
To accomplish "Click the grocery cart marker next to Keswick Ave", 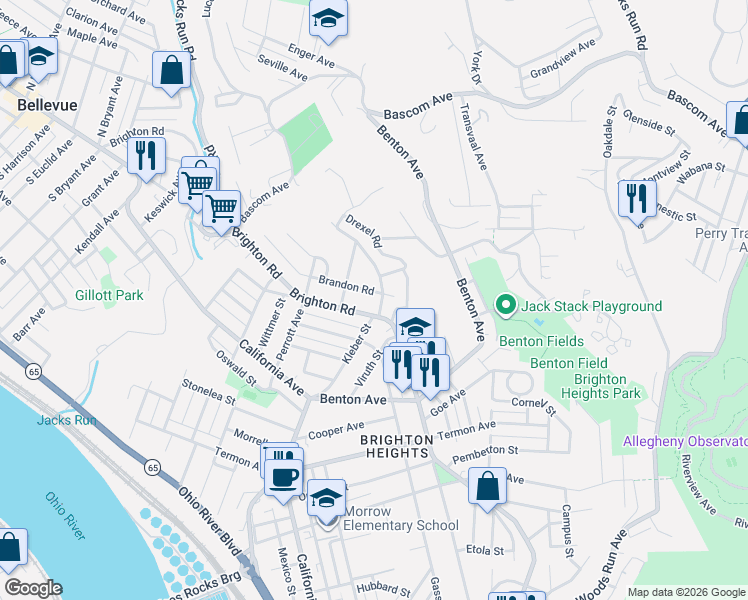I will point(196,187).
